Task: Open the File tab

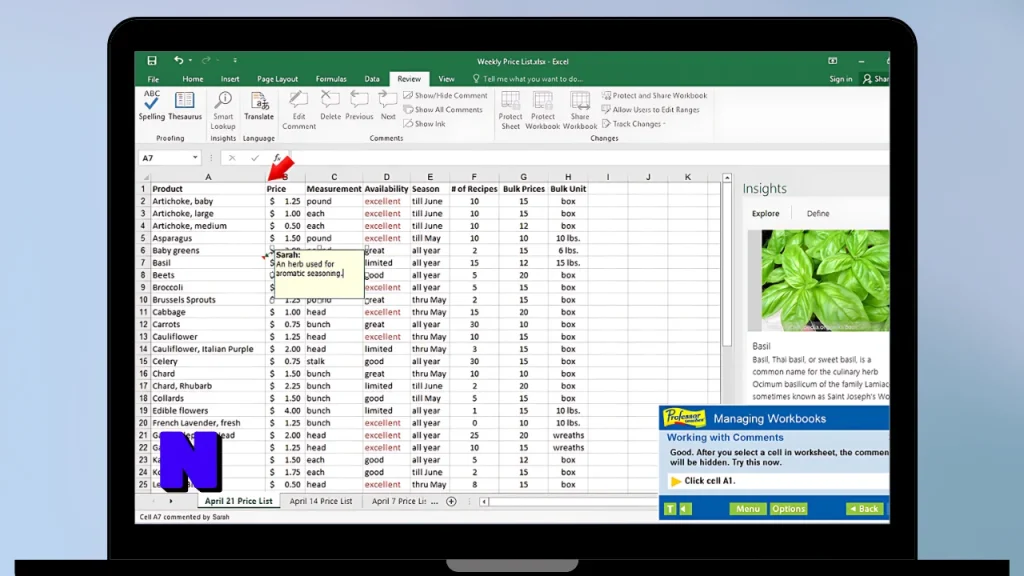Action: [x=153, y=79]
